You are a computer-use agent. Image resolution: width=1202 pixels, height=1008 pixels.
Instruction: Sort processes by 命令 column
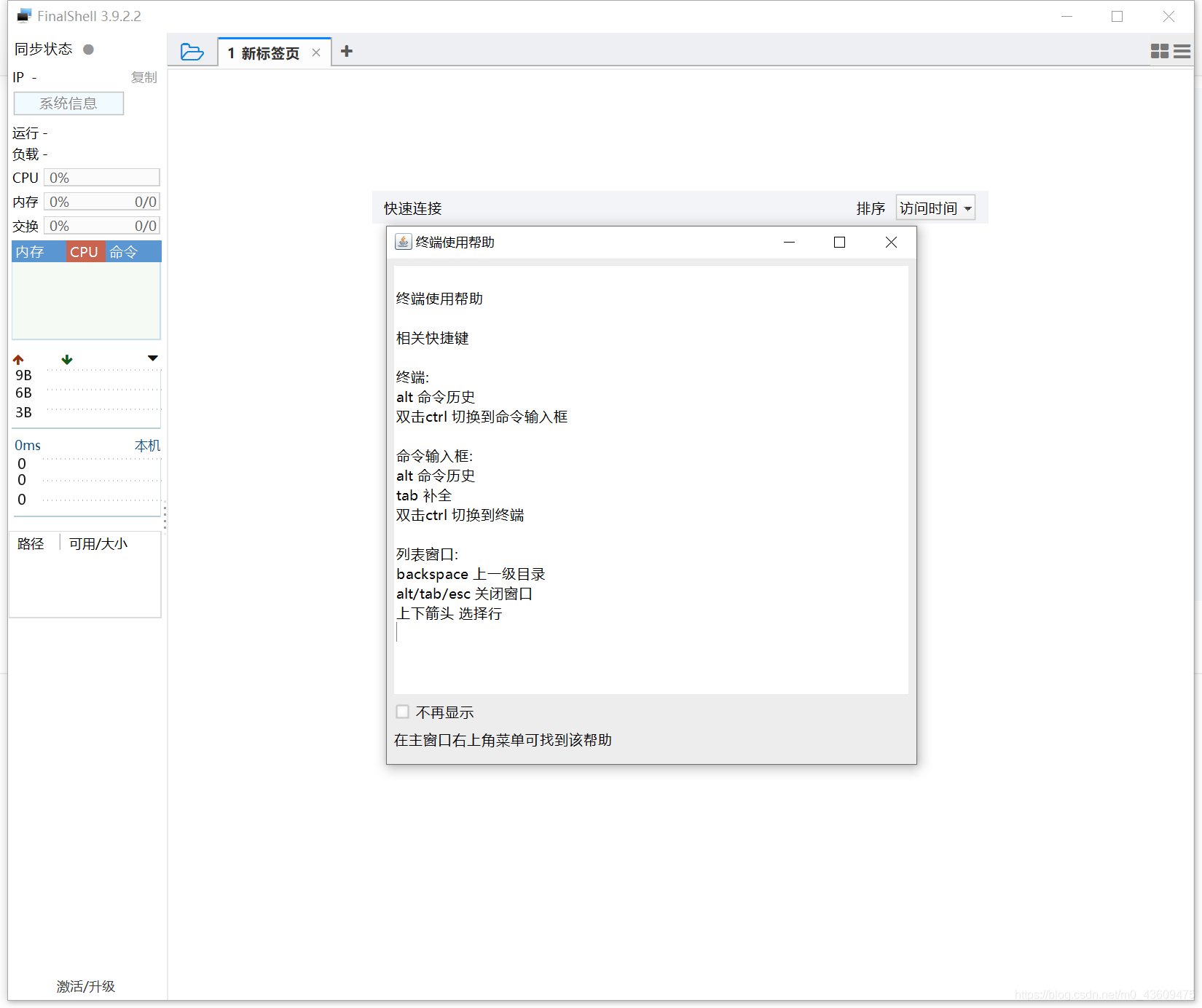point(133,252)
